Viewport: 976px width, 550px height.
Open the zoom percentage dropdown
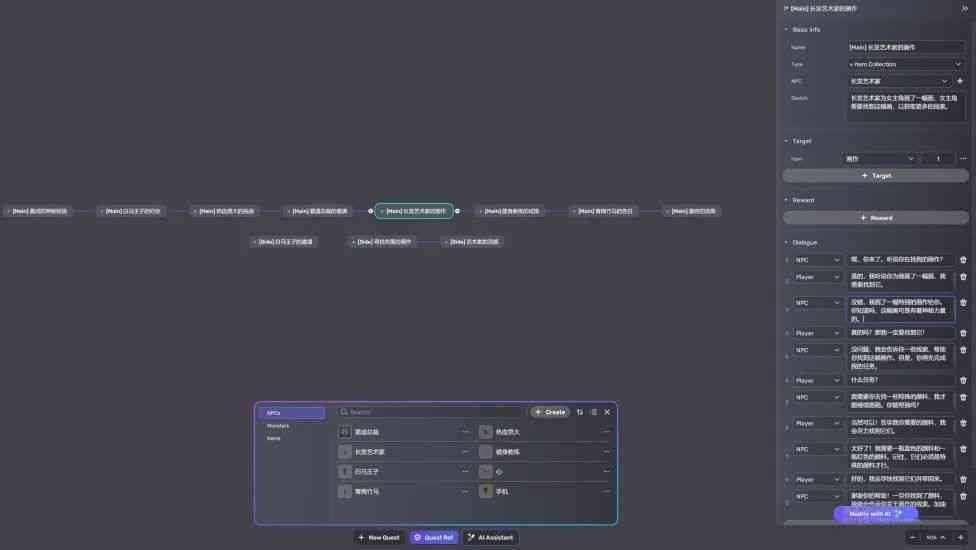(x=936, y=538)
